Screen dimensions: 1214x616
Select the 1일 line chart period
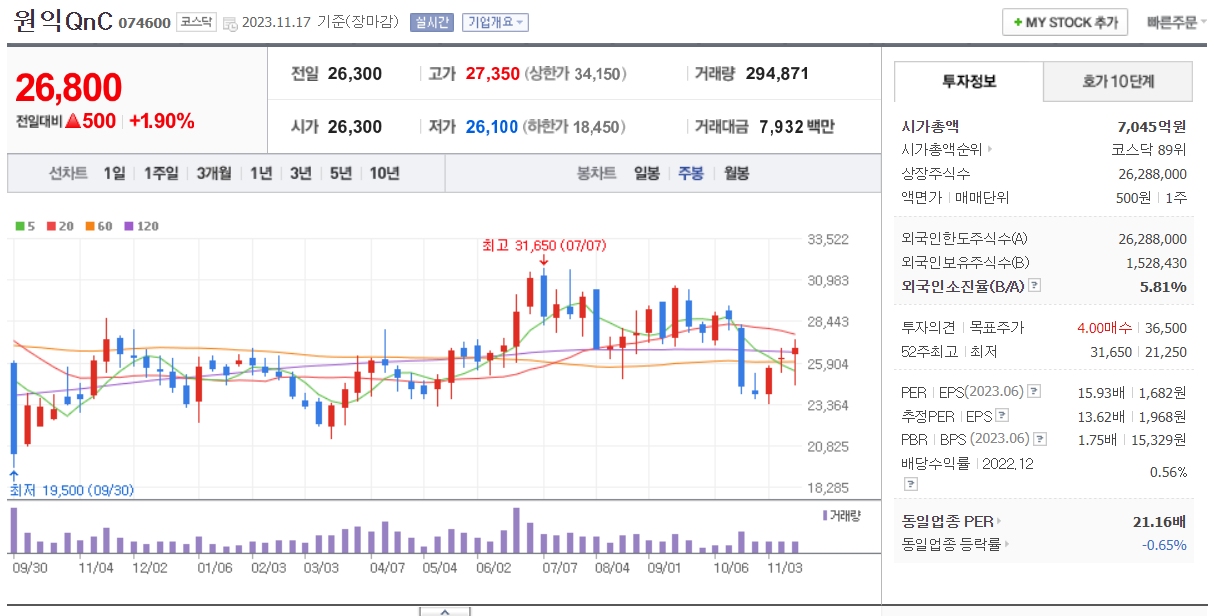click(114, 173)
